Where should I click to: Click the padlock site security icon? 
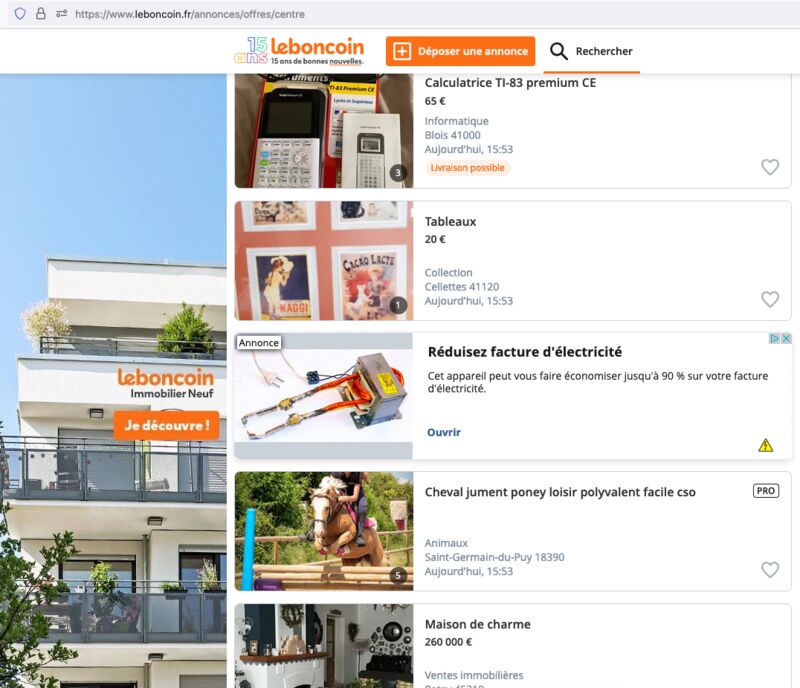[41, 14]
